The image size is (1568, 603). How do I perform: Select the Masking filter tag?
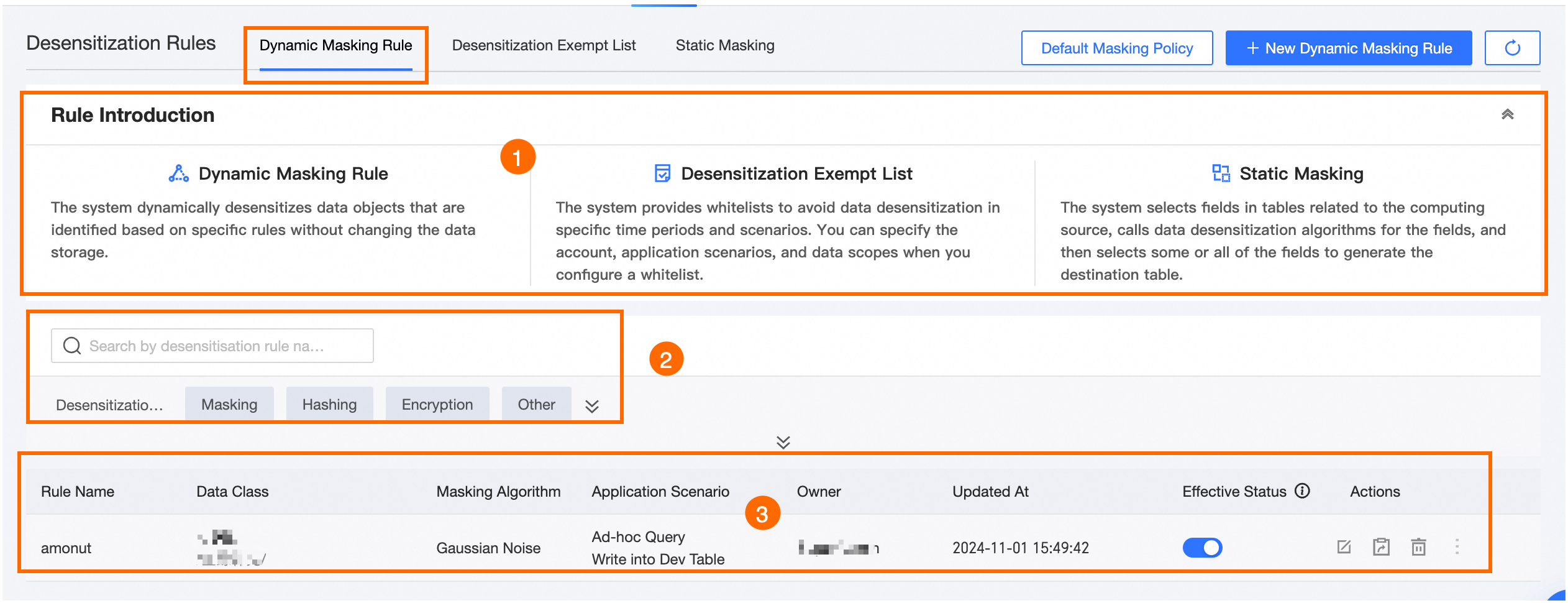coord(229,405)
